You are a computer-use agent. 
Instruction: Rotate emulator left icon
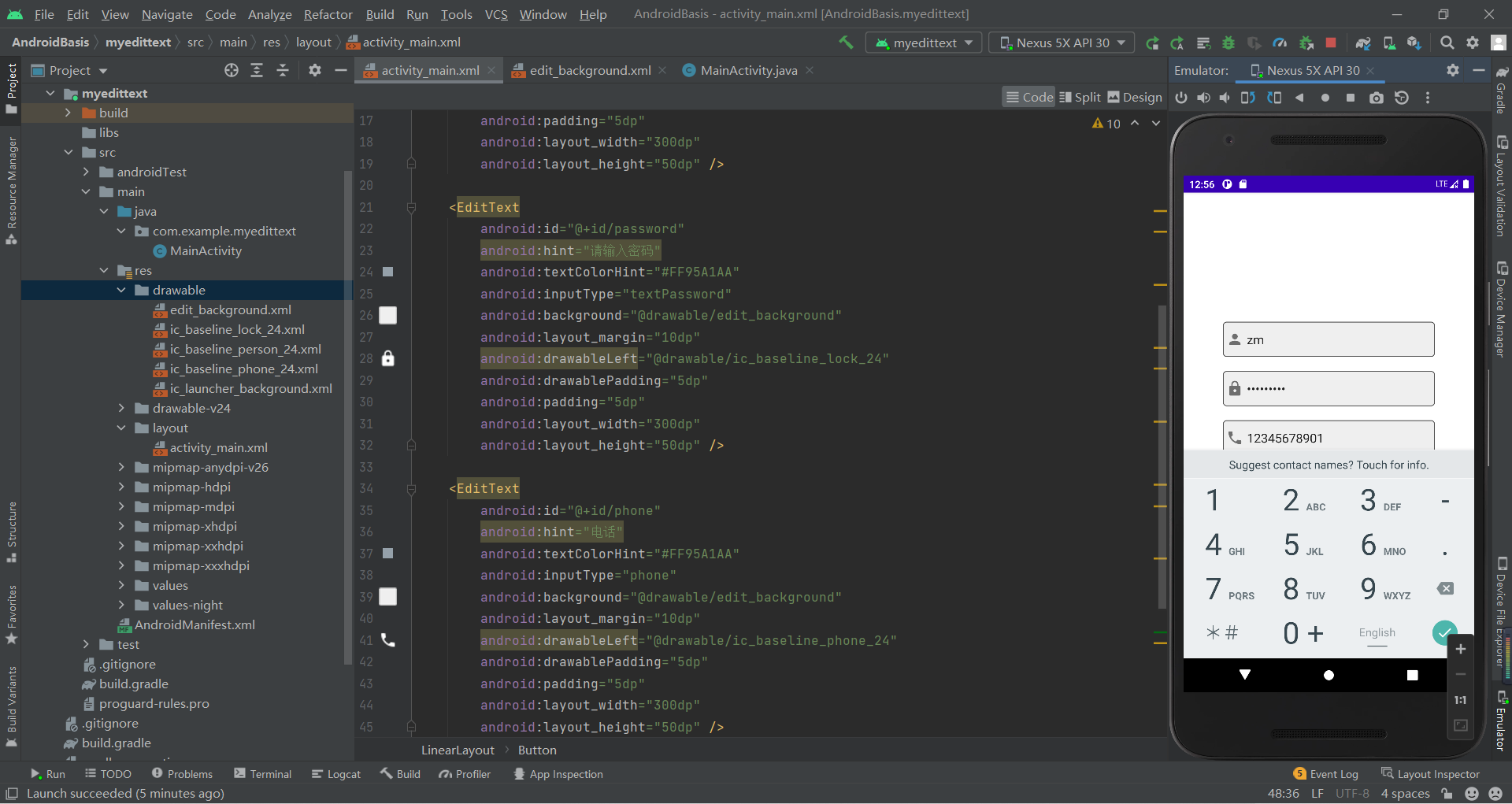(x=1248, y=98)
